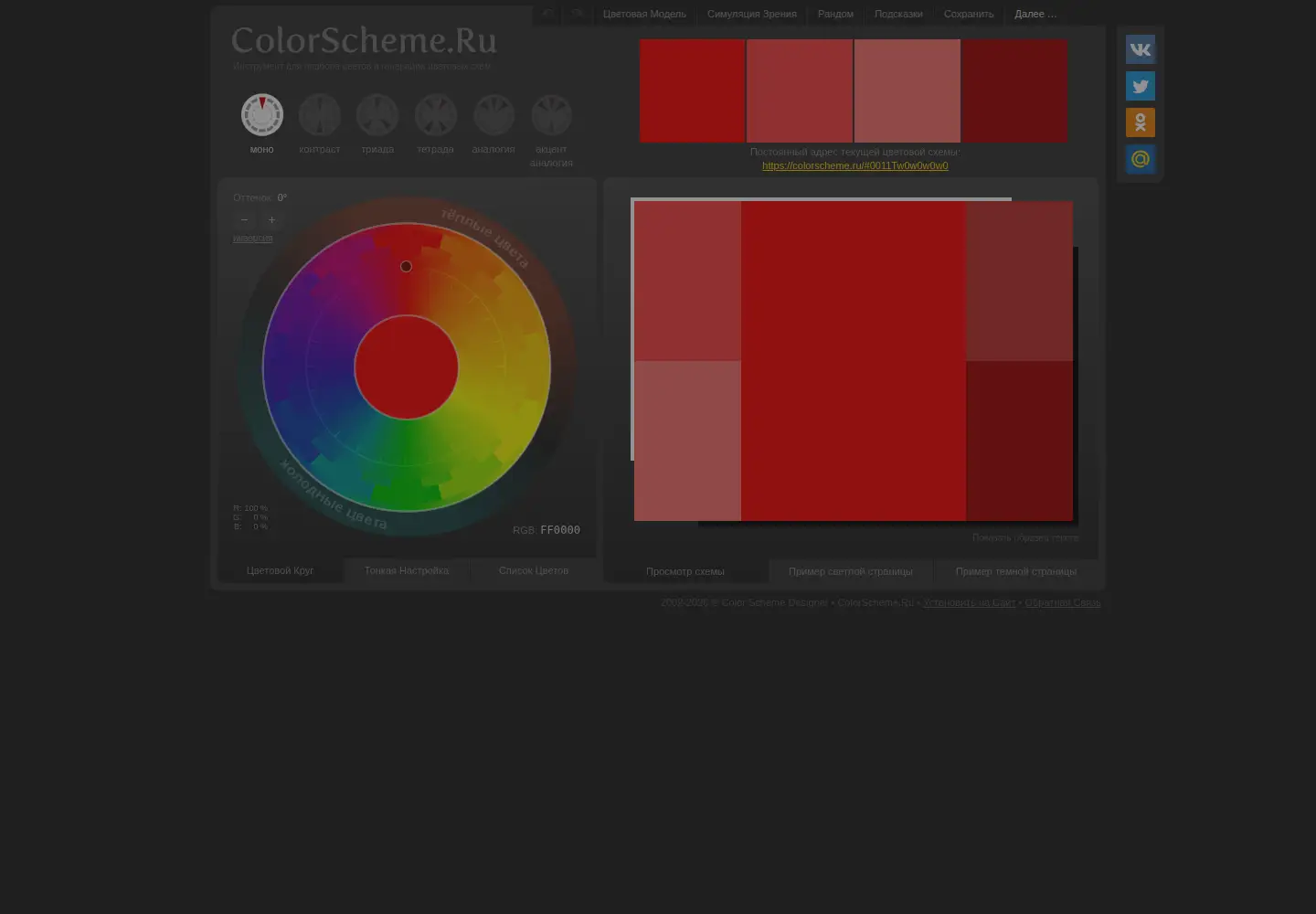Switch to the Цветовой Круг tab
Image resolution: width=1316 pixels, height=914 pixels.
281,570
